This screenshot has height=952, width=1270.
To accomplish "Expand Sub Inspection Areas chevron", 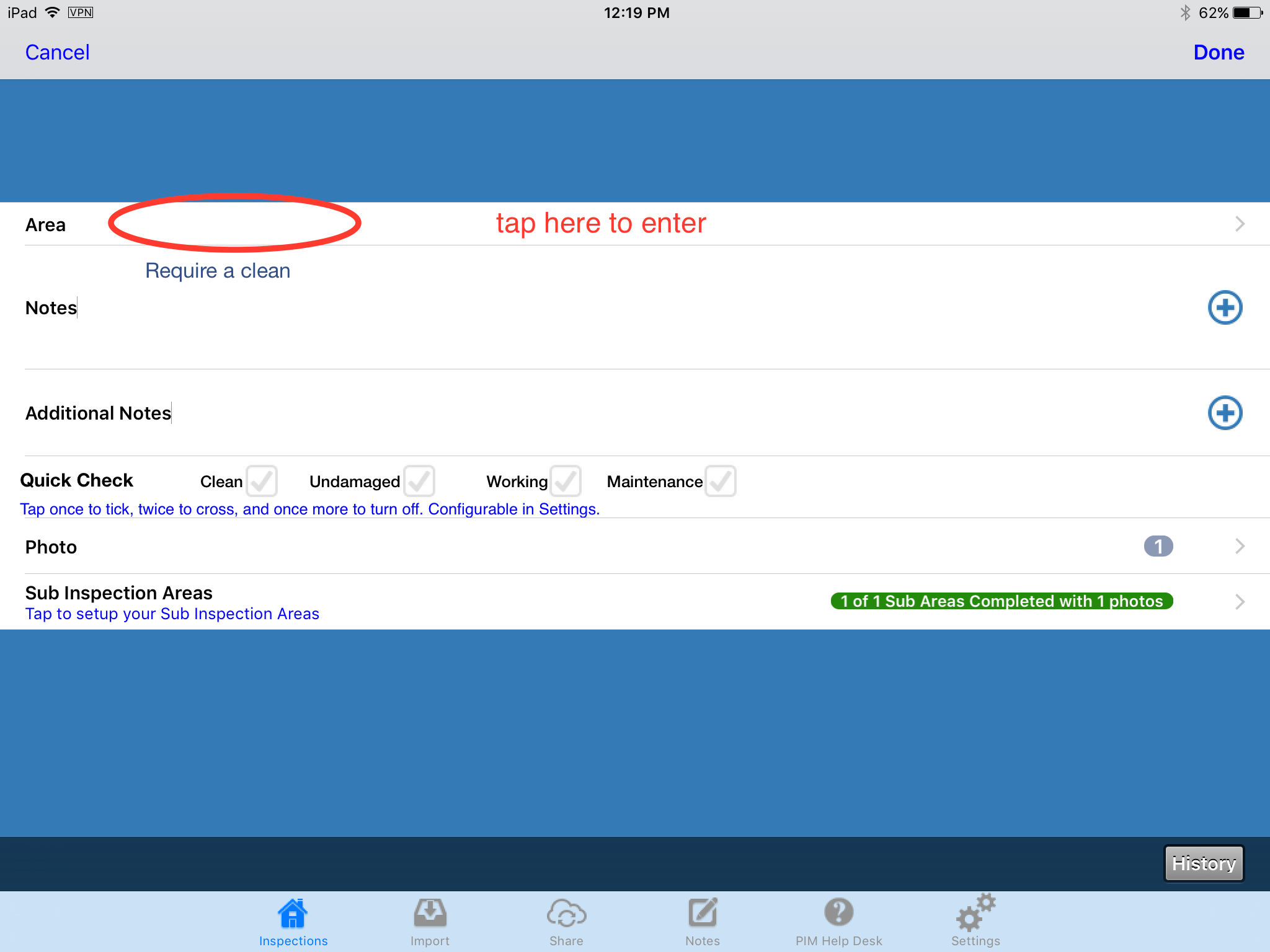I will coord(1240,601).
